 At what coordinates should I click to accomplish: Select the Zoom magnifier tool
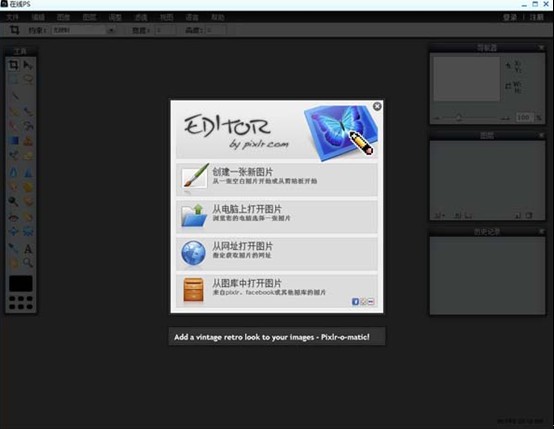coord(28,263)
